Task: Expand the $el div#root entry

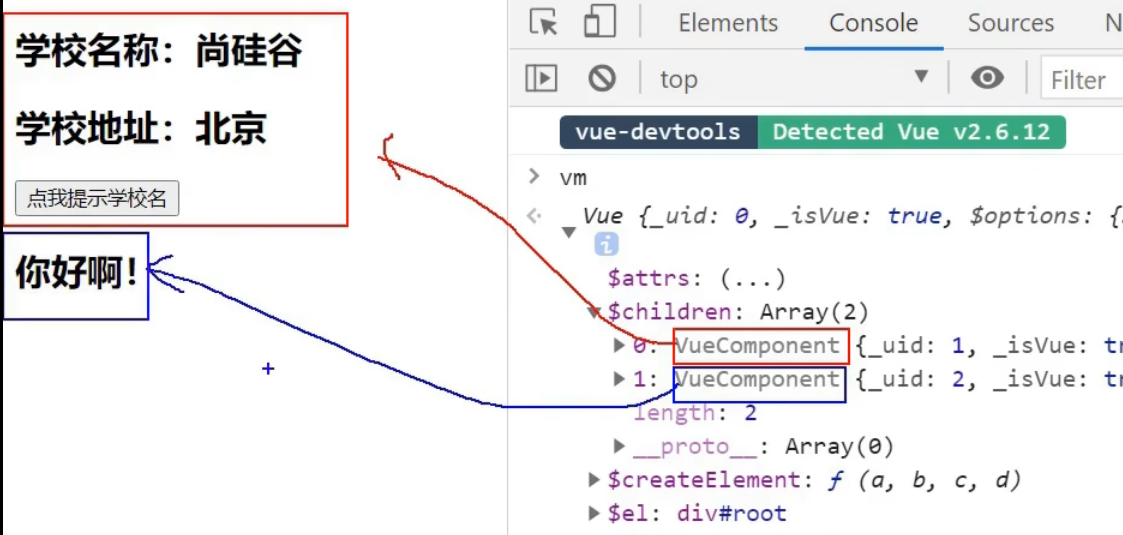Action: coord(596,514)
